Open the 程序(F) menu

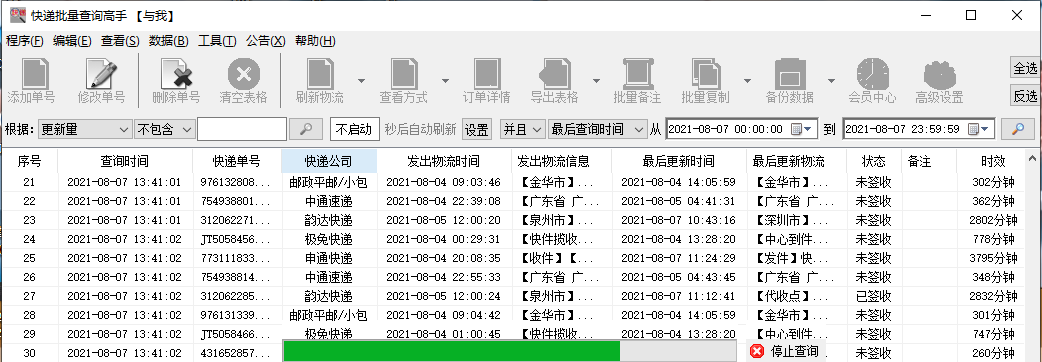(x=25, y=41)
